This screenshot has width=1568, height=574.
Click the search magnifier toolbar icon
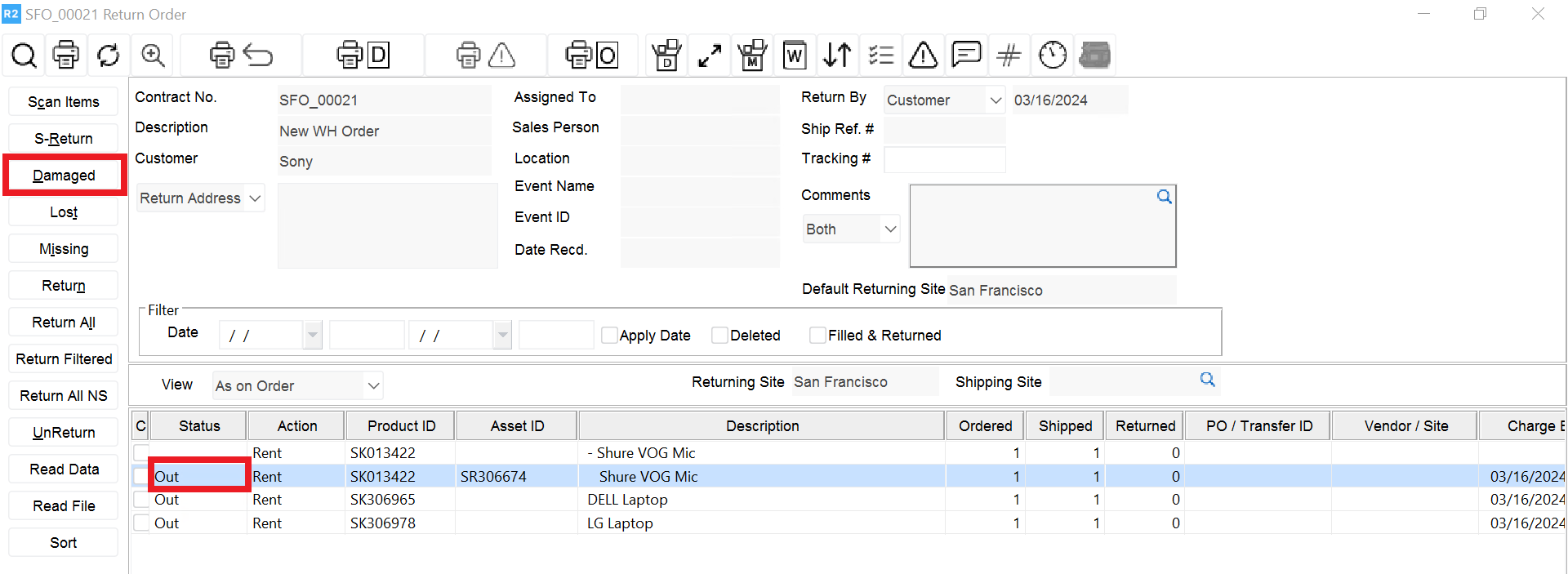pos(24,56)
